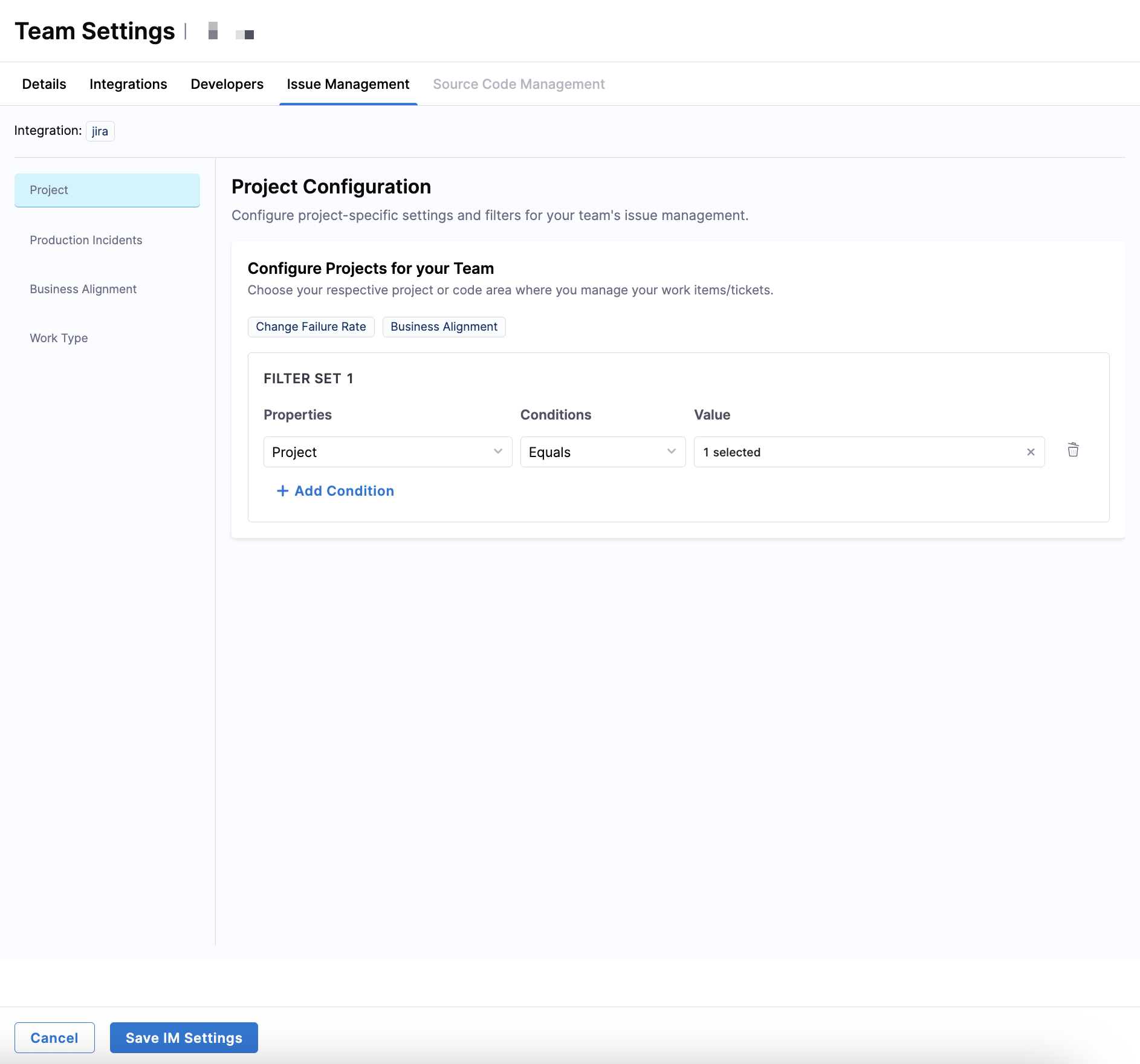Open the '1 selected' value field
1140x1064 pixels.
pos(858,452)
